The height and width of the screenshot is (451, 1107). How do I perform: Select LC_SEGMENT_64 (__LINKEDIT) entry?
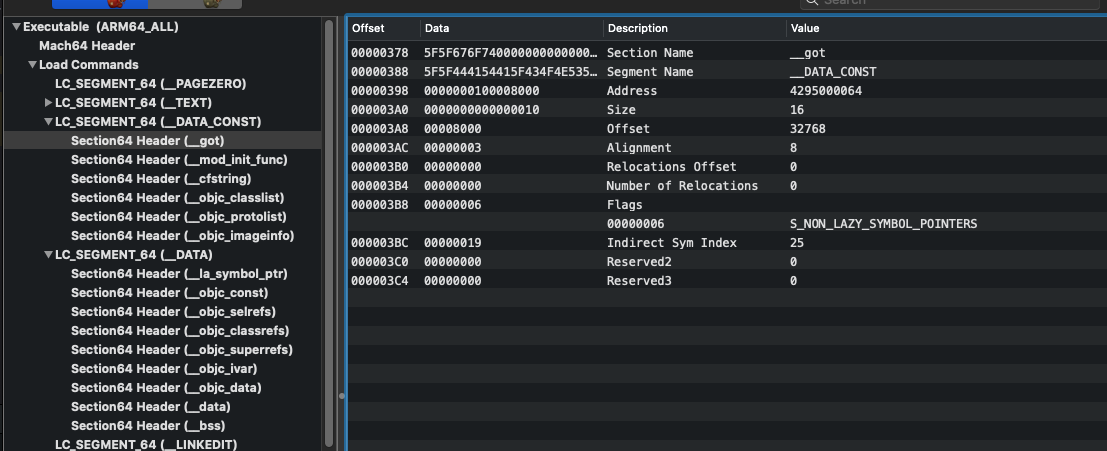pyautogui.click(x=146, y=444)
